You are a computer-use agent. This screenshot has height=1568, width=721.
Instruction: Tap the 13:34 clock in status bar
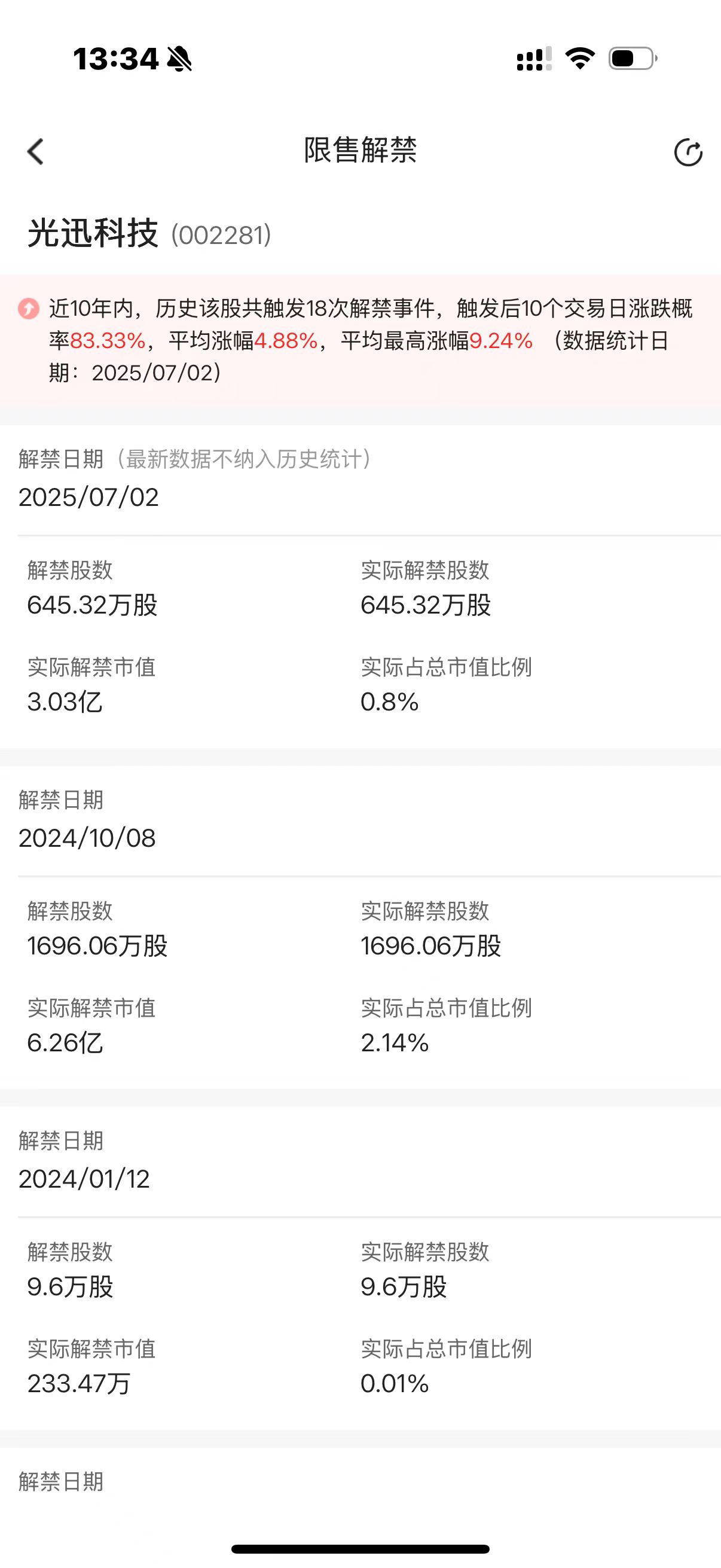[x=115, y=59]
